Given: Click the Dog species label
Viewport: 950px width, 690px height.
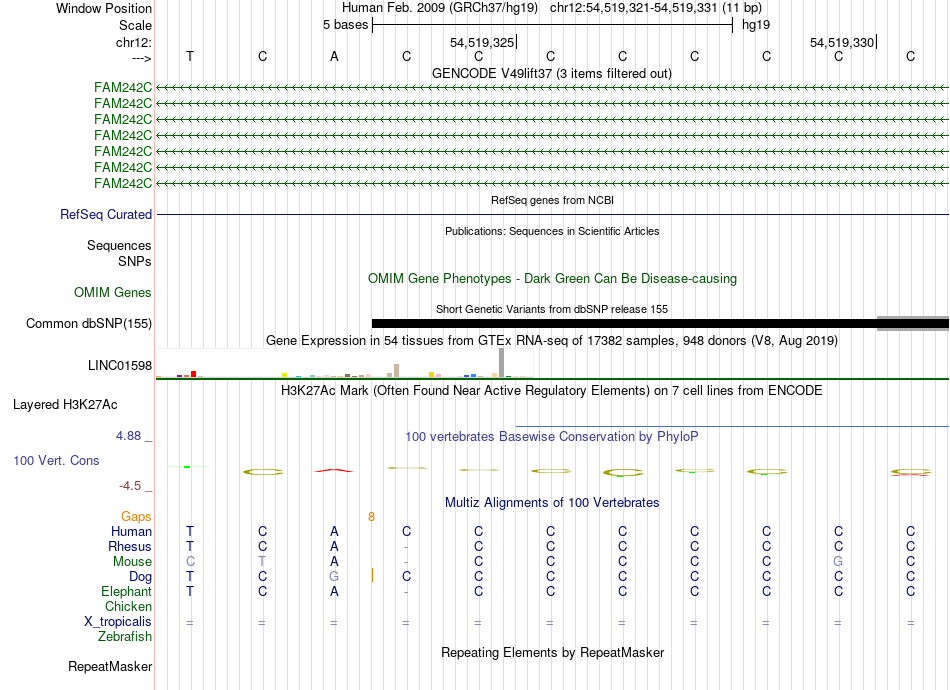Looking at the screenshot, I should point(140,577).
